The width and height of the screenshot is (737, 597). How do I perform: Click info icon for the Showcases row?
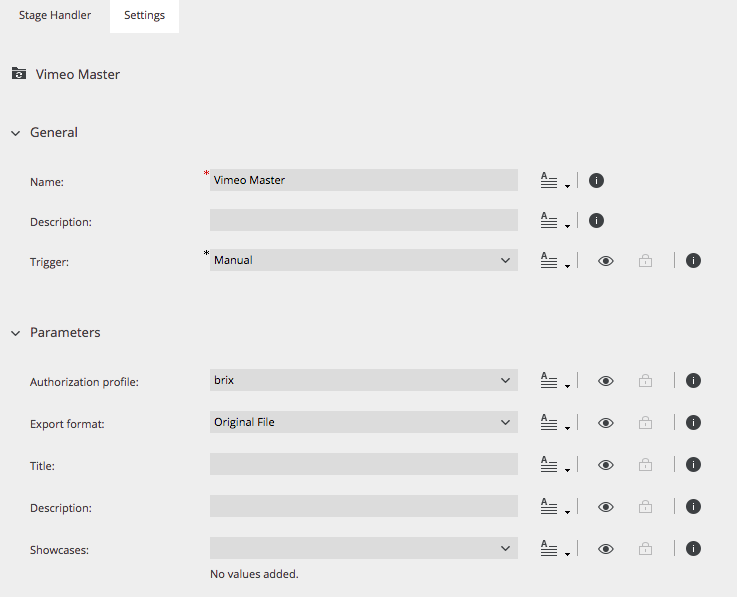693,549
